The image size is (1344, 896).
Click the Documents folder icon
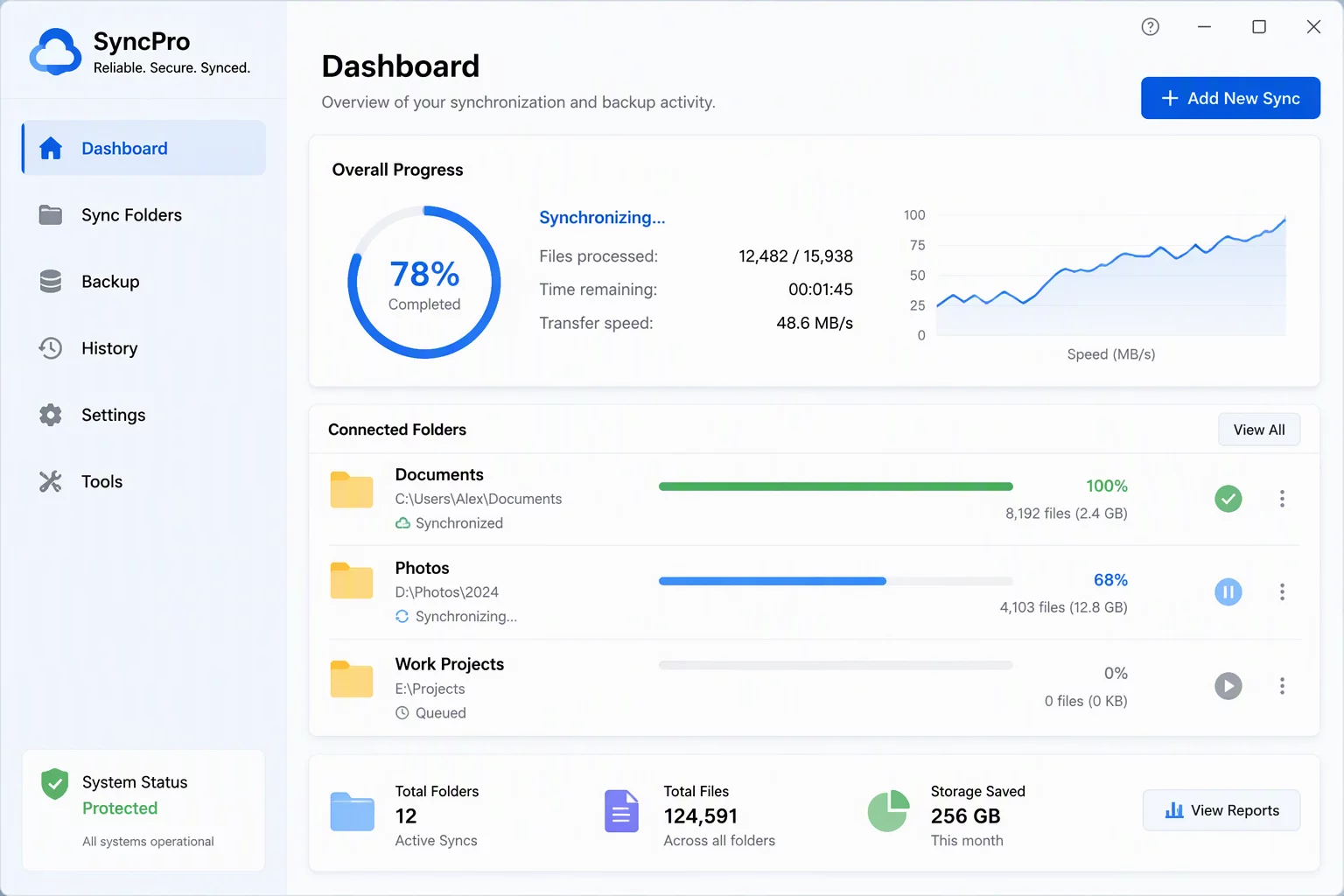click(352, 490)
